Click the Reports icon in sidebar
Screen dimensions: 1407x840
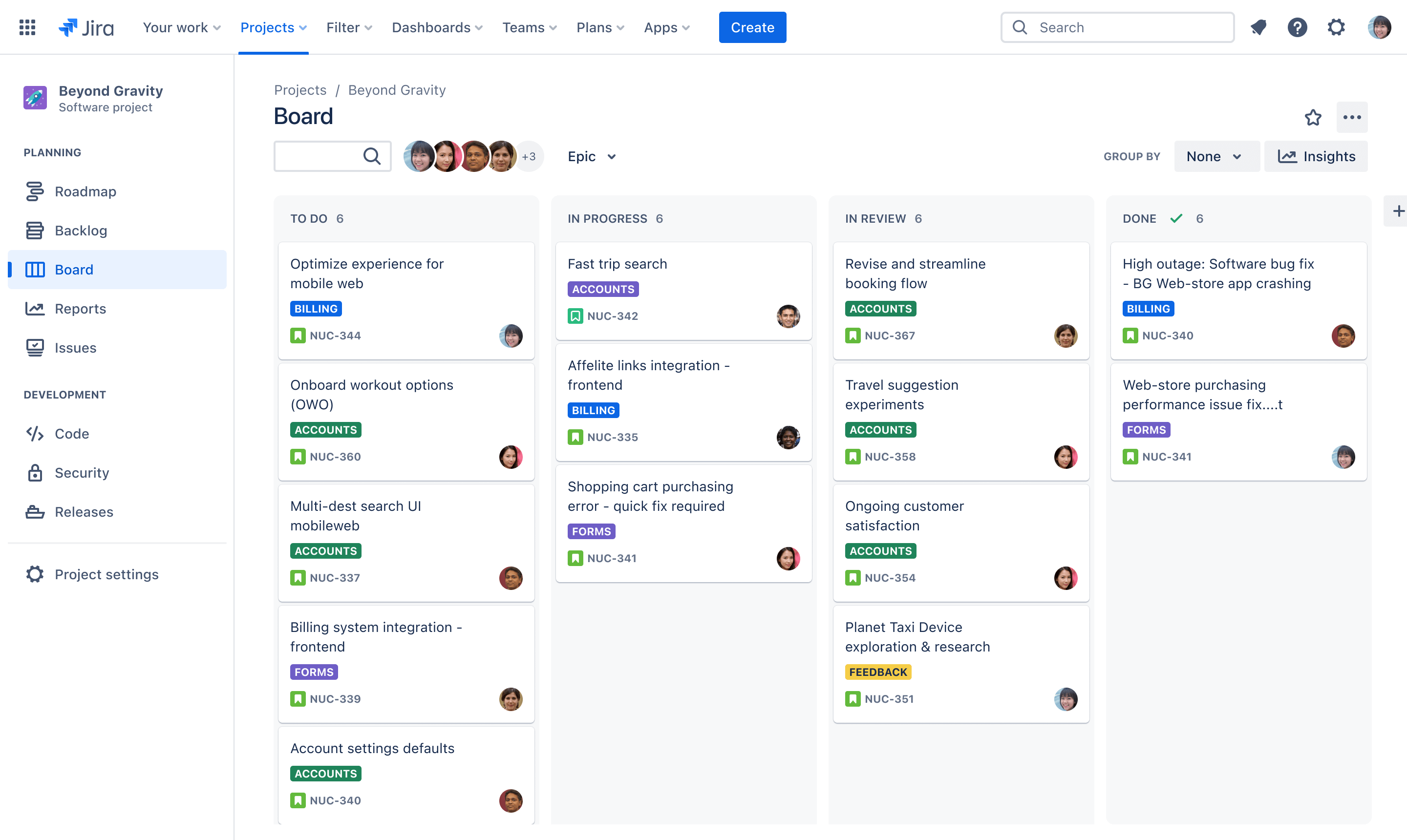click(35, 308)
